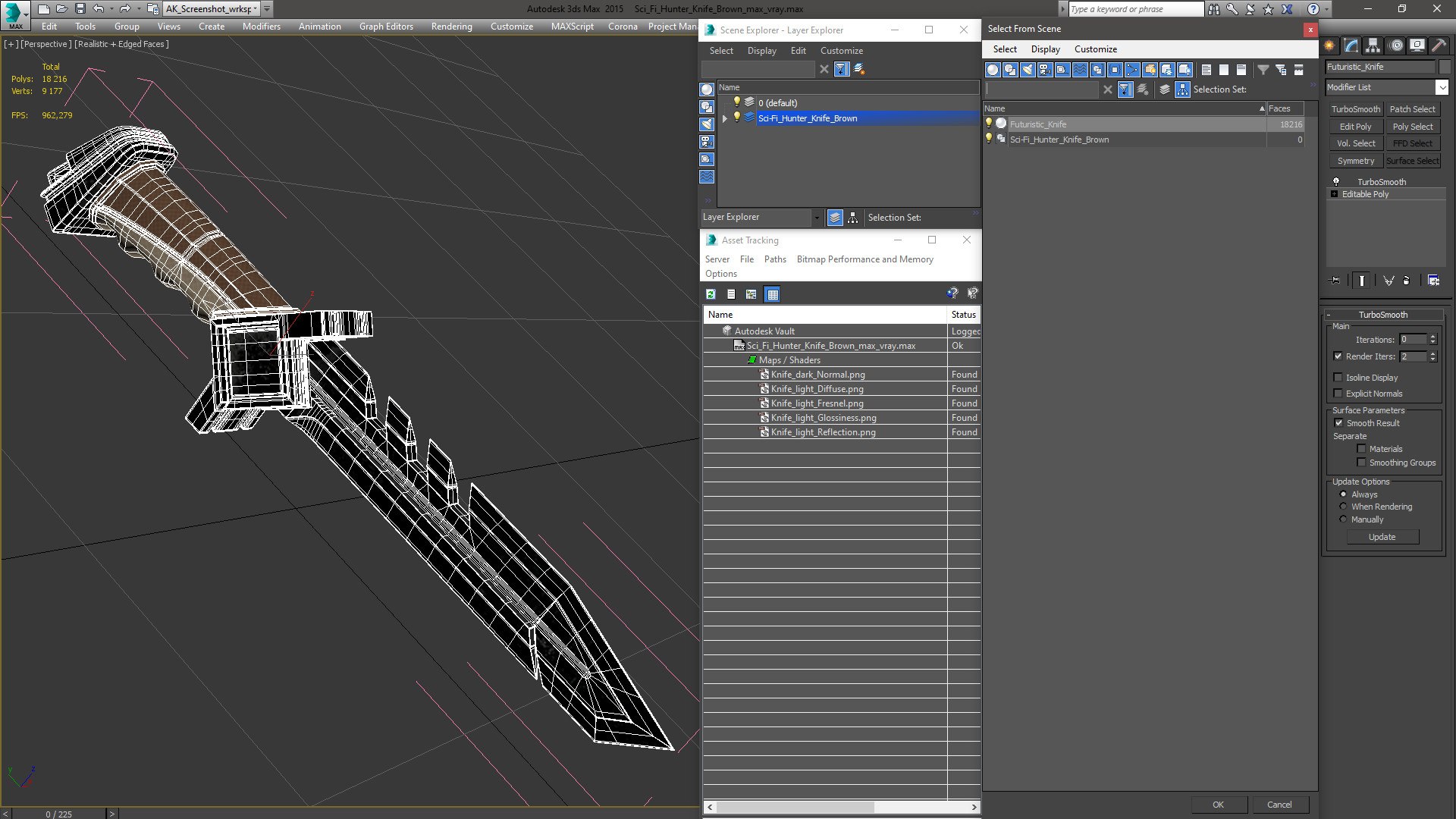
Task: Toggle Pin Stack below the modifier stack
Action: pos(1335,281)
